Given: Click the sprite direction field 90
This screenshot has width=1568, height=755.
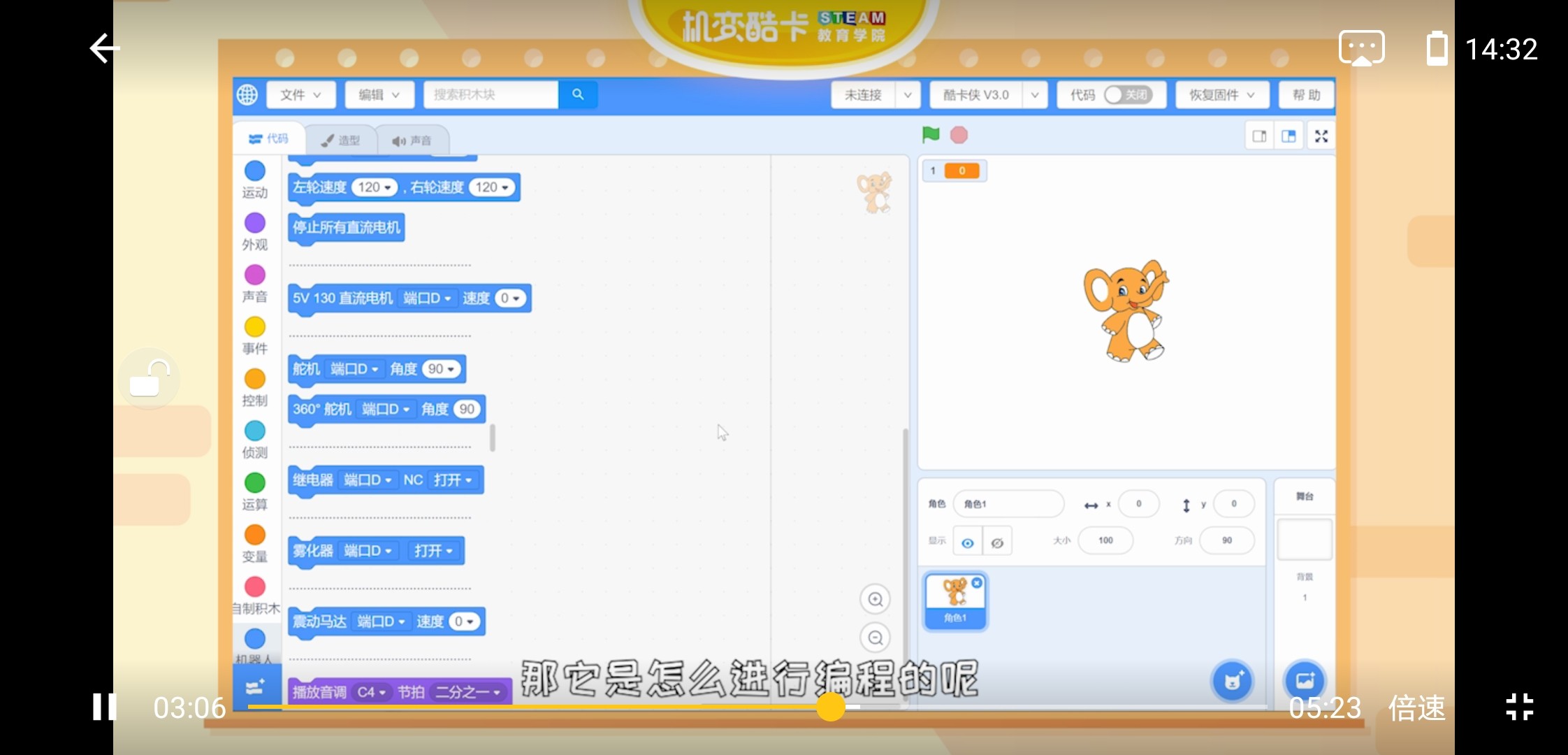Looking at the screenshot, I should [1227, 540].
